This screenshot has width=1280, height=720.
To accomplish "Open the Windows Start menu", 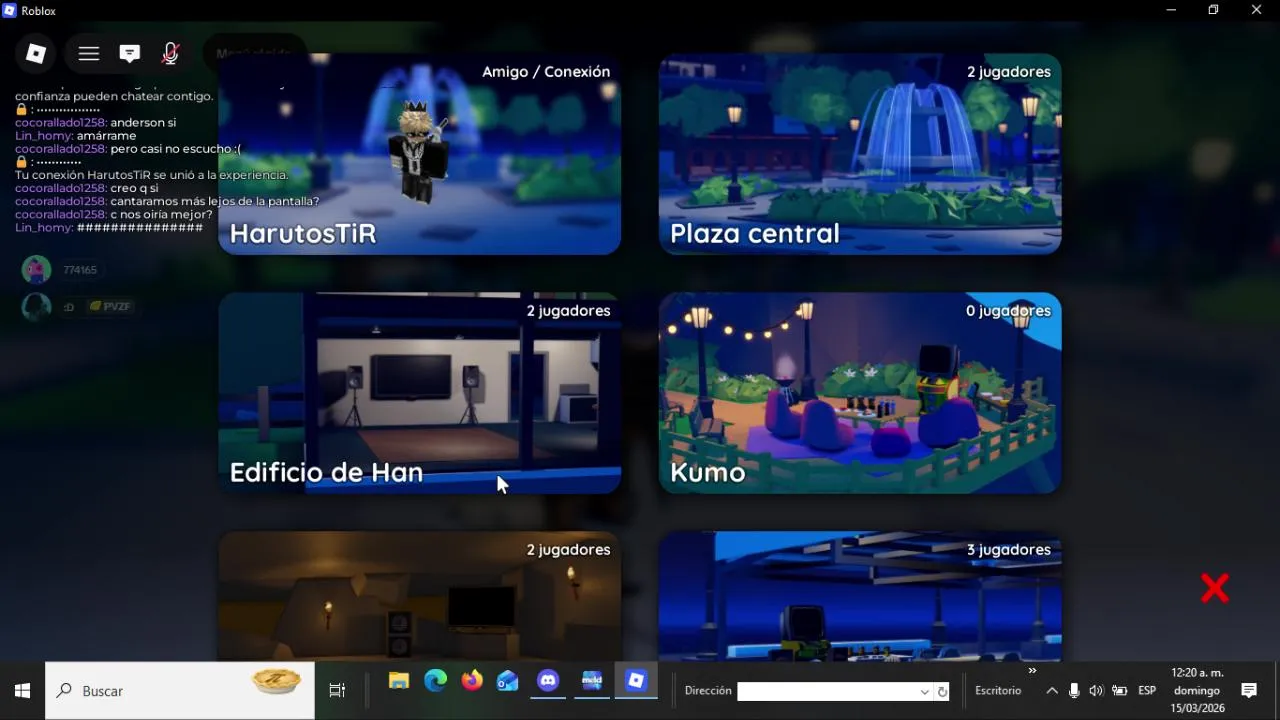I will click(x=22, y=691).
